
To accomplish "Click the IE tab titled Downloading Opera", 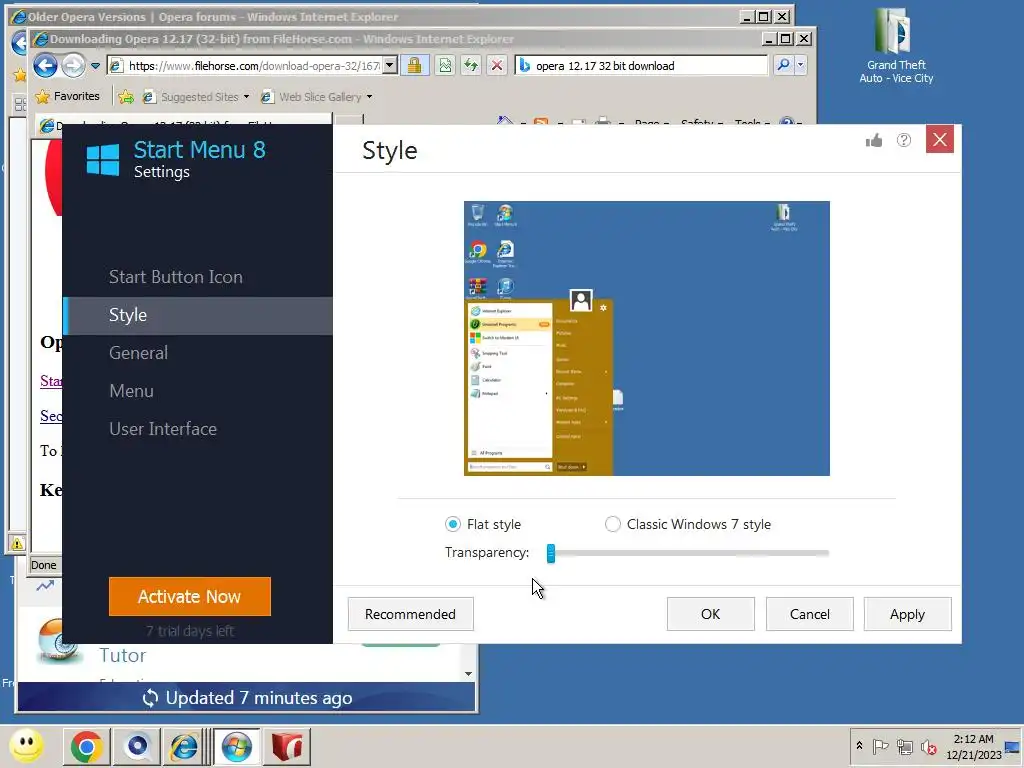I will pyautogui.click(x=183, y=125).
